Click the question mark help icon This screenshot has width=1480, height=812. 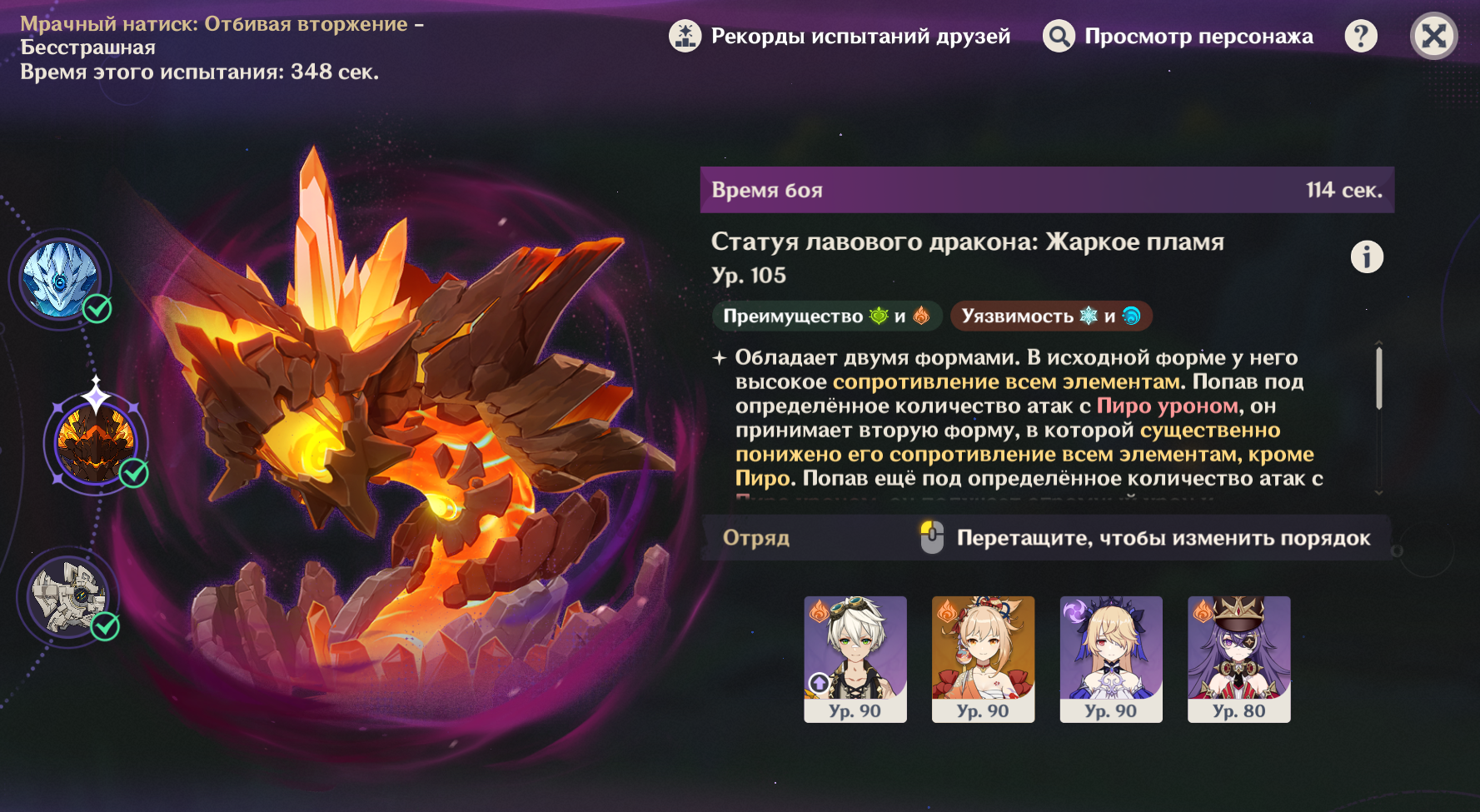(x=1361, y=36)
